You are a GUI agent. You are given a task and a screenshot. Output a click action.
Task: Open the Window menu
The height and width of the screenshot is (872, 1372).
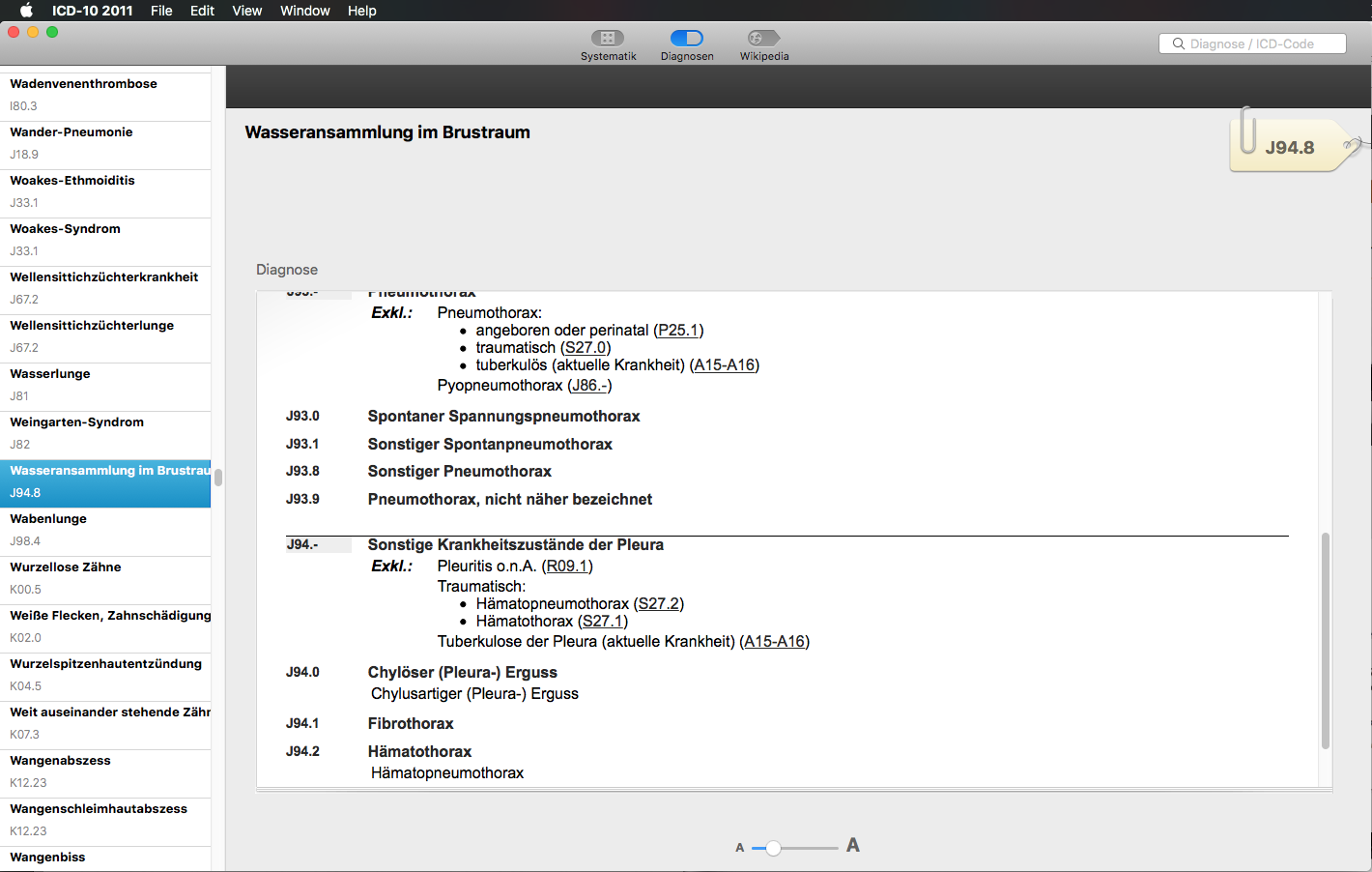304,11
